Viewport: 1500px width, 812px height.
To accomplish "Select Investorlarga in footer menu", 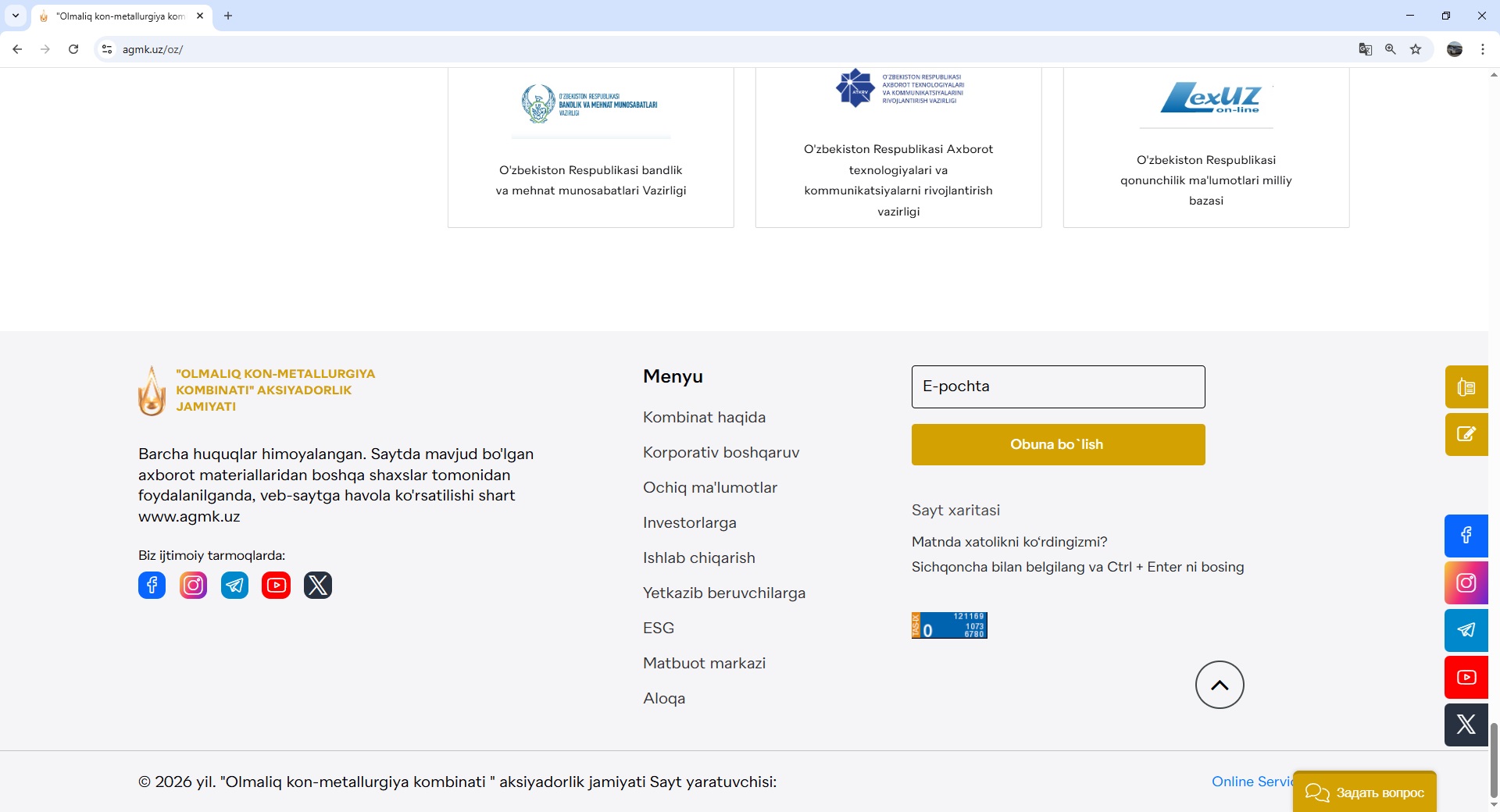I will 689,522.
